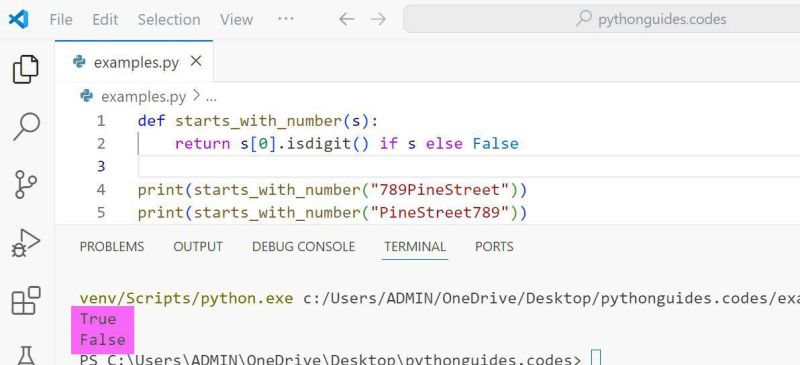This screenshot has width=800, height=365.
Task: Switch to the DEBUG CONSOLE tab
Action: (304, 247)
